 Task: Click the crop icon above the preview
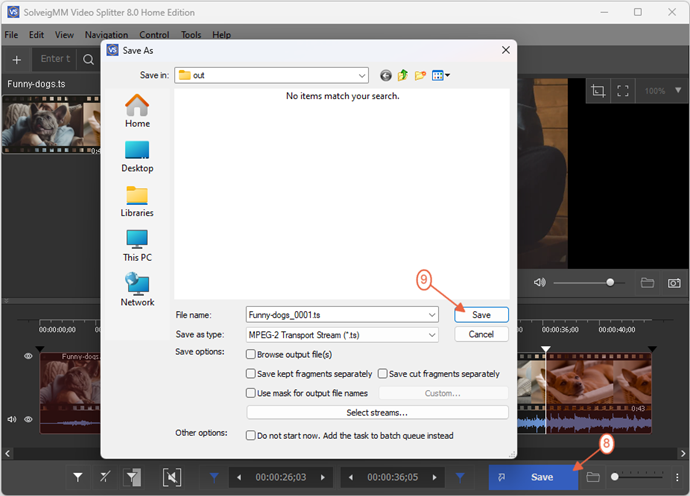598,91
